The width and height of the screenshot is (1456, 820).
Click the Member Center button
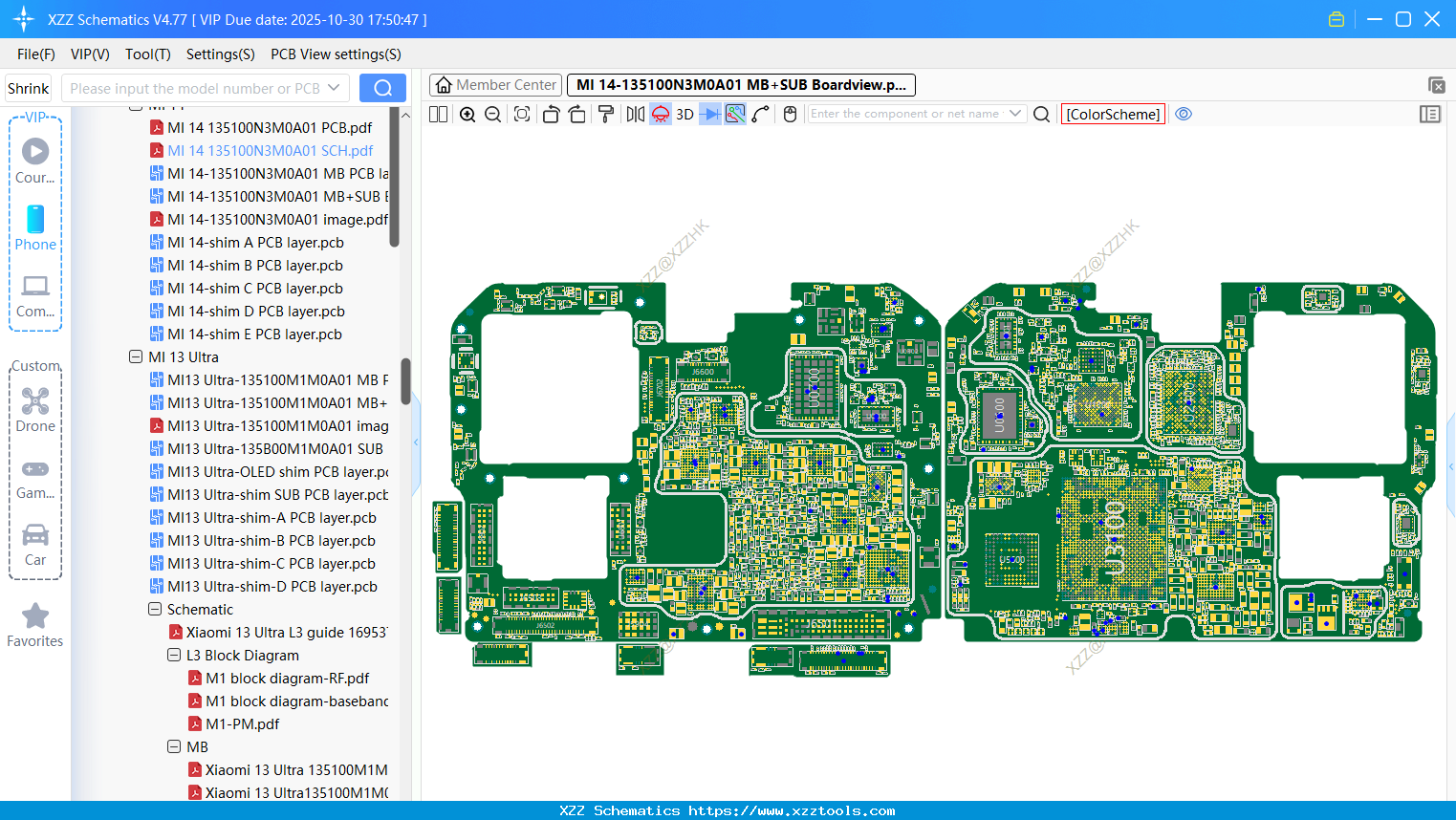(495, 85)
